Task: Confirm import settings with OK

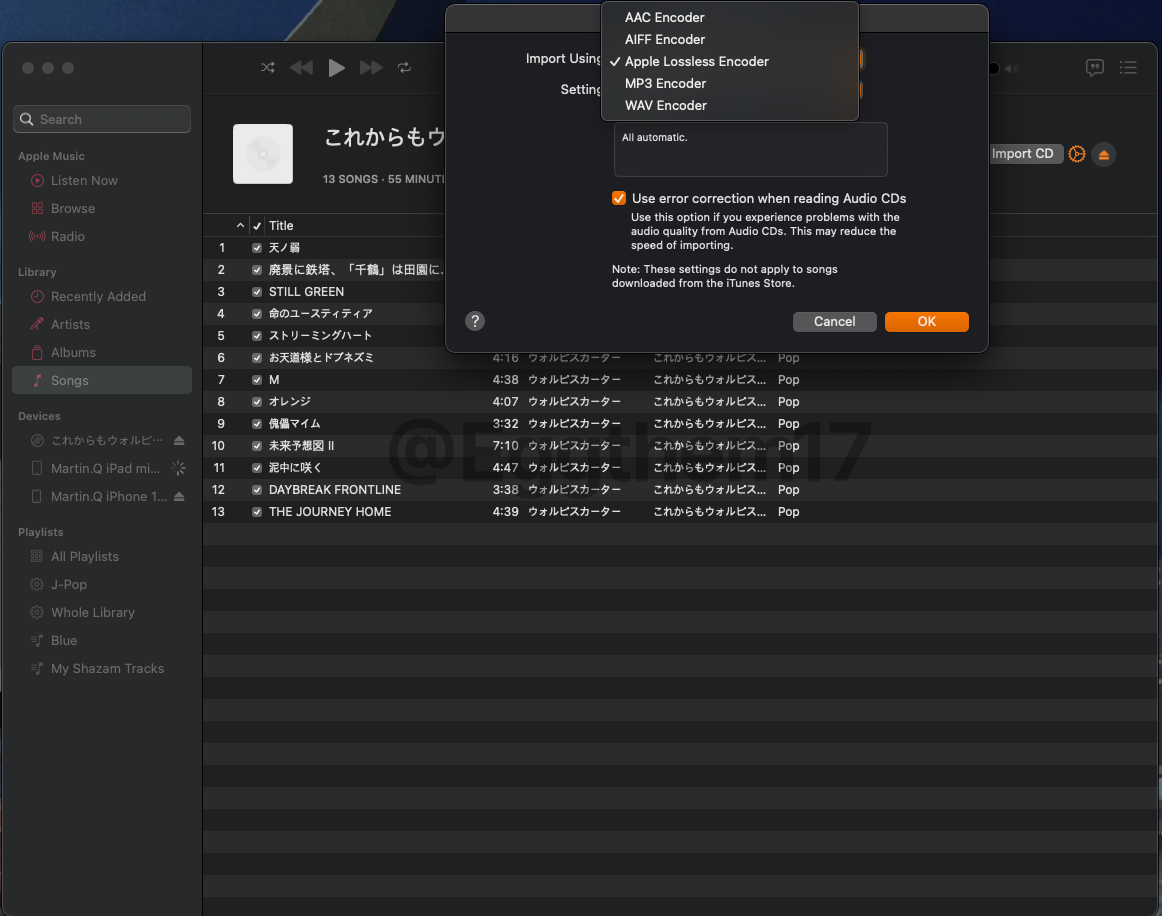Action: click(x=926, y=322)
